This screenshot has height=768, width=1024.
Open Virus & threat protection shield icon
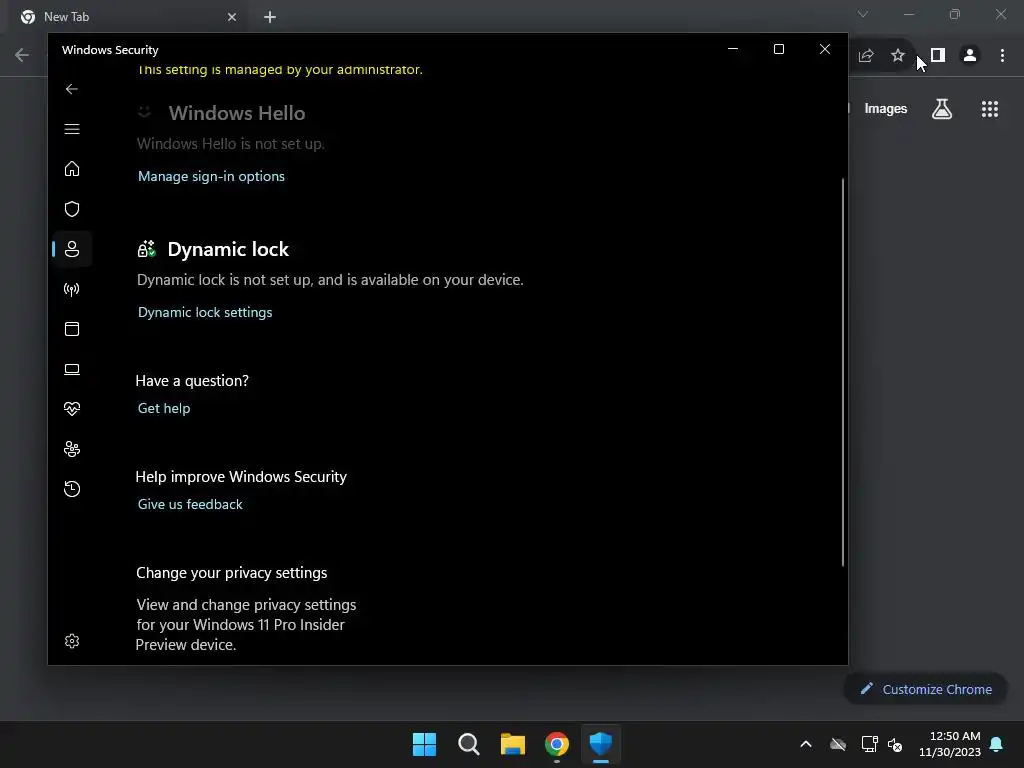tap(72, 209)
